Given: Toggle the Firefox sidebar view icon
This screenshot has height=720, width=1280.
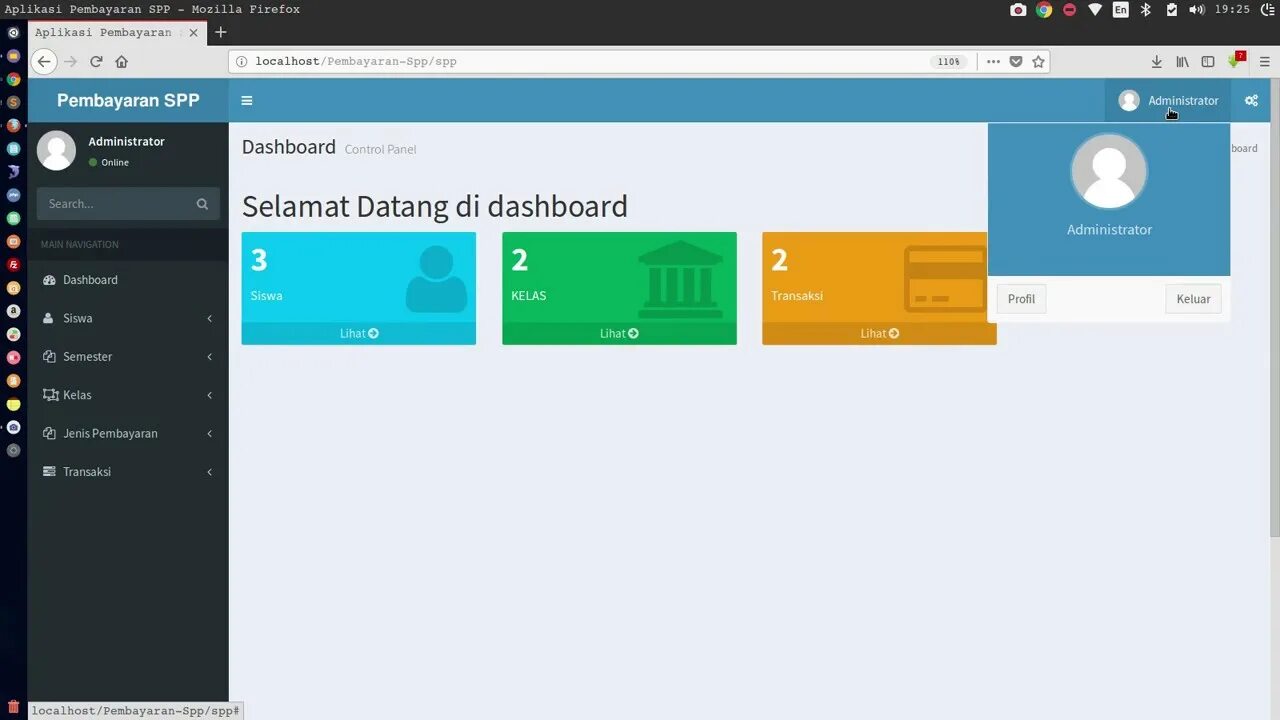Looking at the screenshot, I should click(x=1208, y=61).
